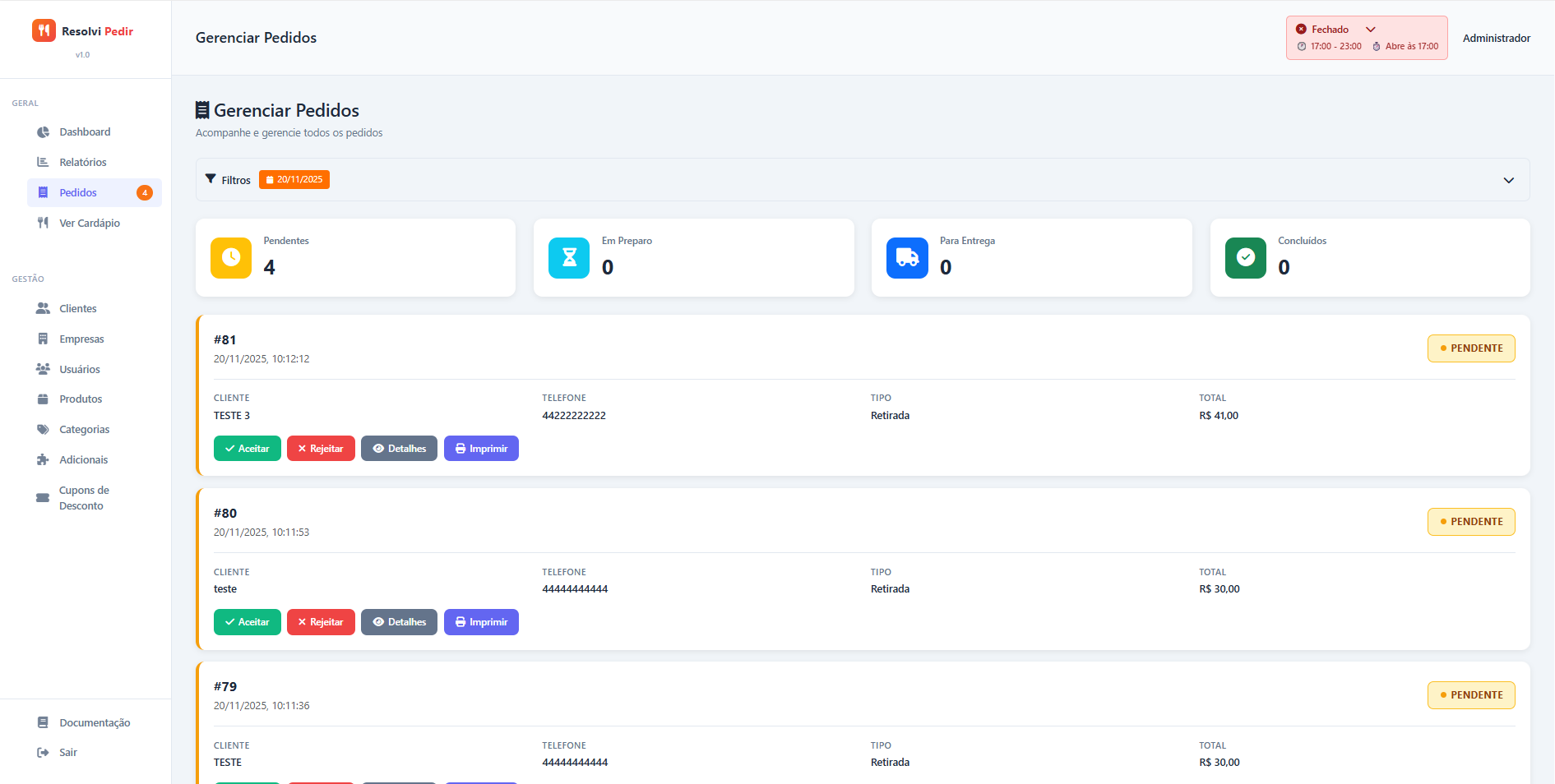Select the Categorias tag icon

(x=43, y=429)
